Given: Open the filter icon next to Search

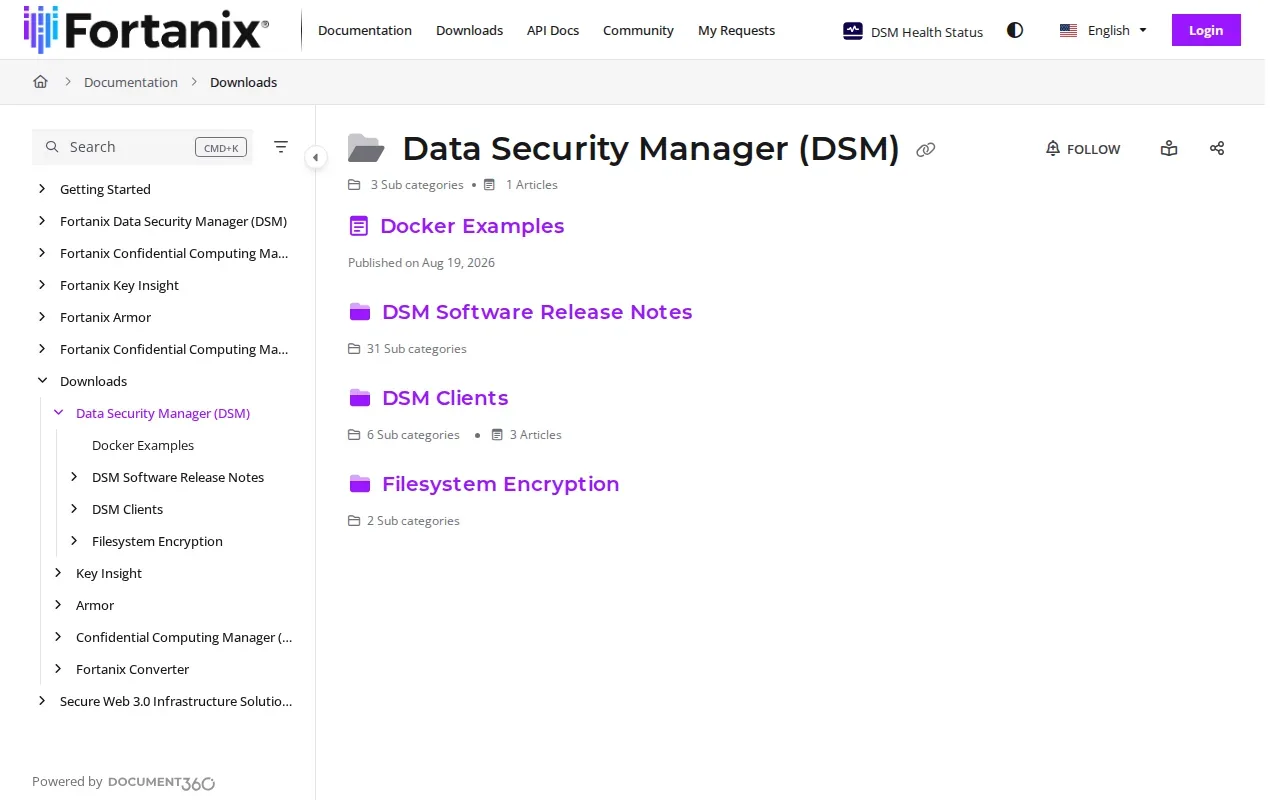Looking at the screenshot, I should tap(281, 147).
